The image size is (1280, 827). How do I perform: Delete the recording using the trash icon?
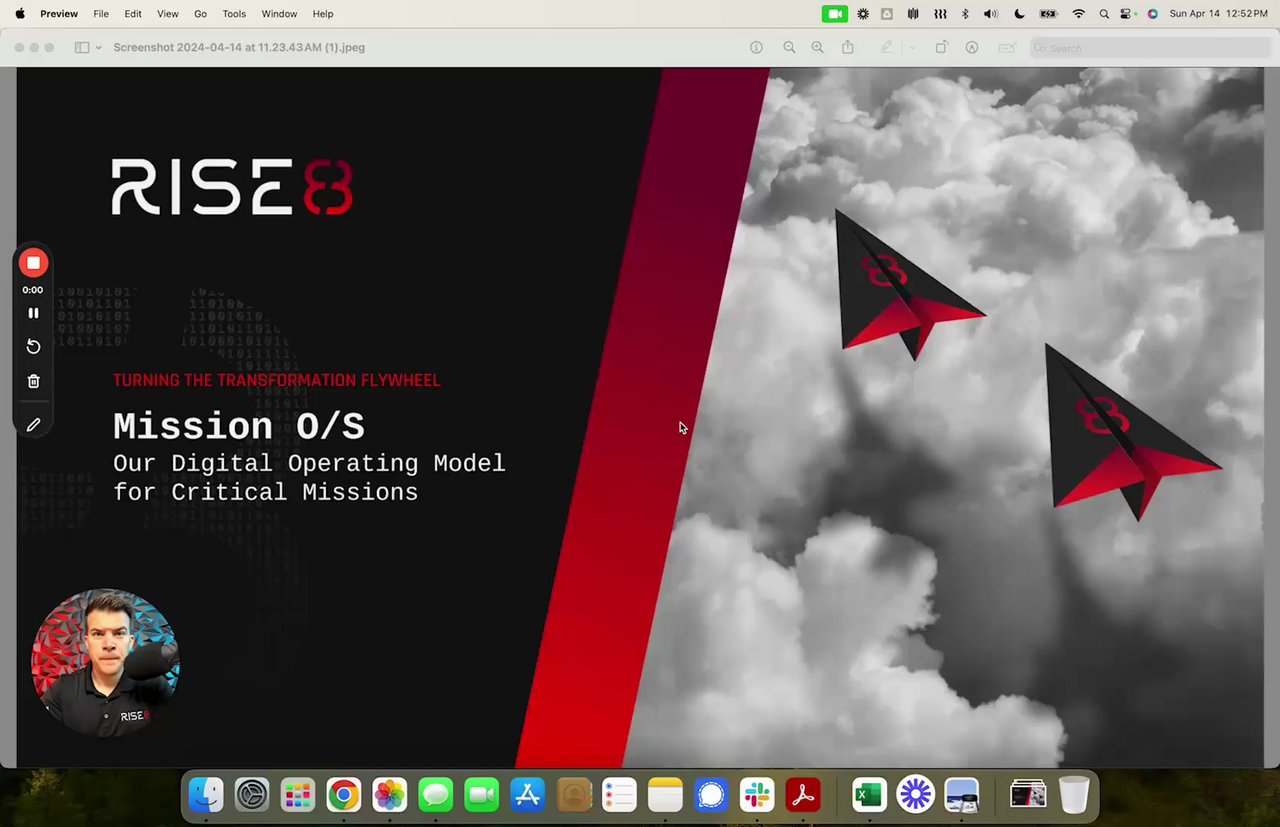click(x=33, y=381)
